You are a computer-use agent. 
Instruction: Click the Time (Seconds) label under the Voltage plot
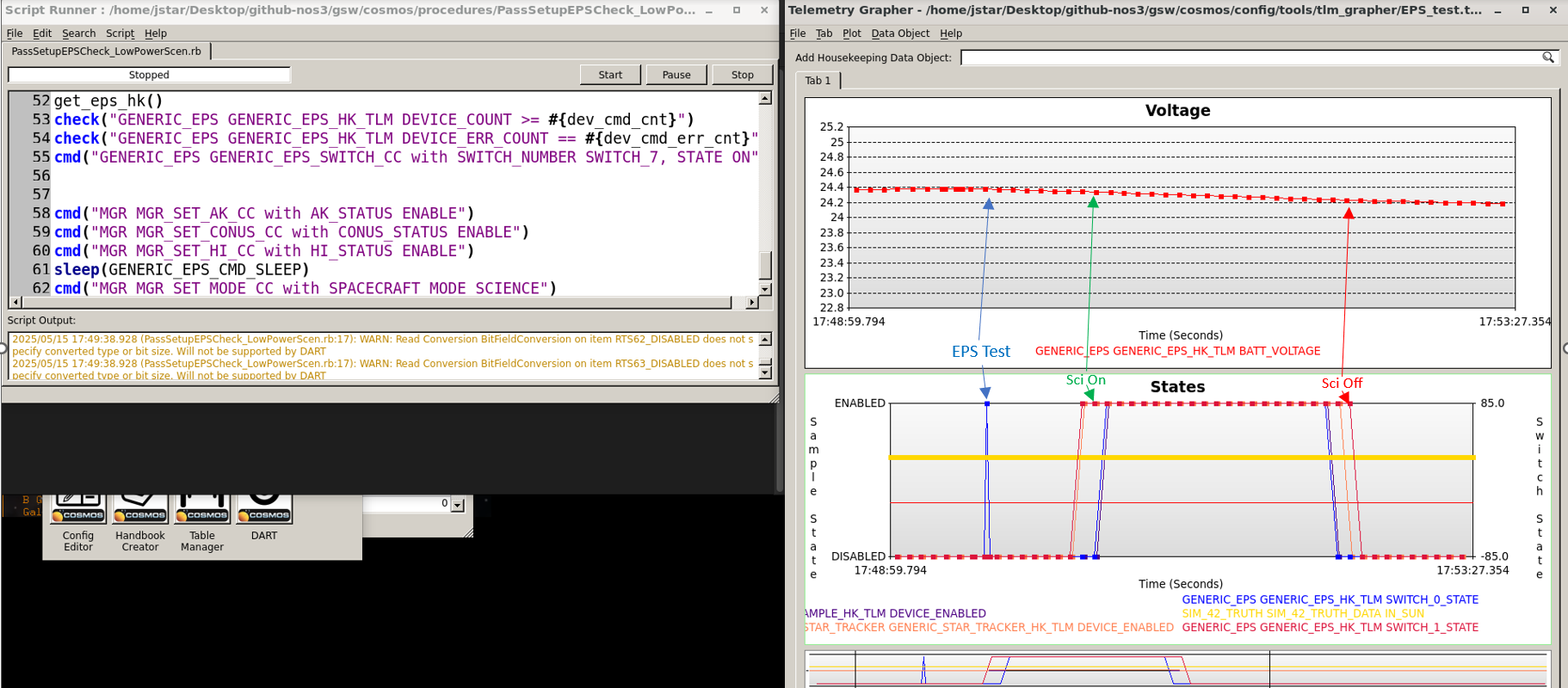pyautogui.click(x=1181, y=335)
